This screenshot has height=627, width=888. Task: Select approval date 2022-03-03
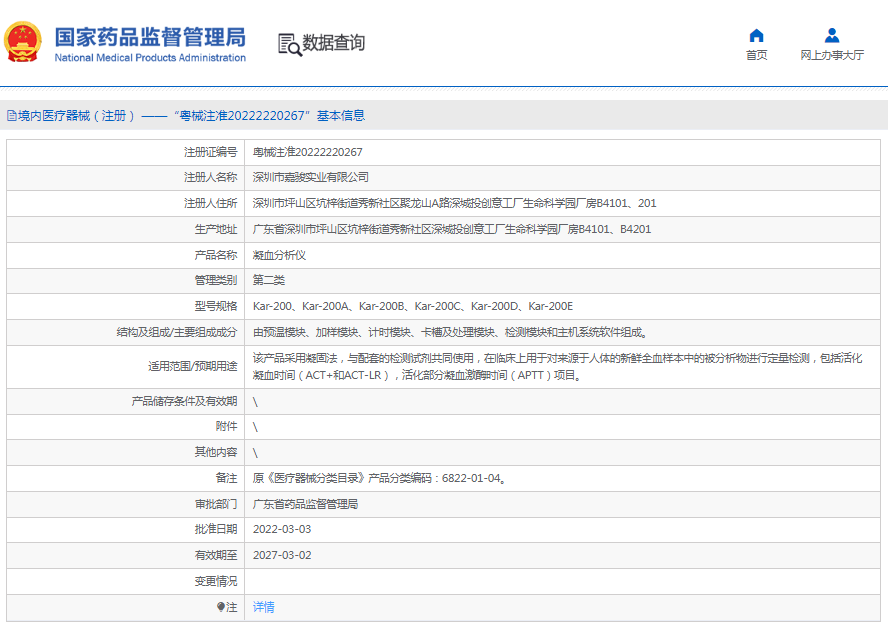[x=282, y=529]
